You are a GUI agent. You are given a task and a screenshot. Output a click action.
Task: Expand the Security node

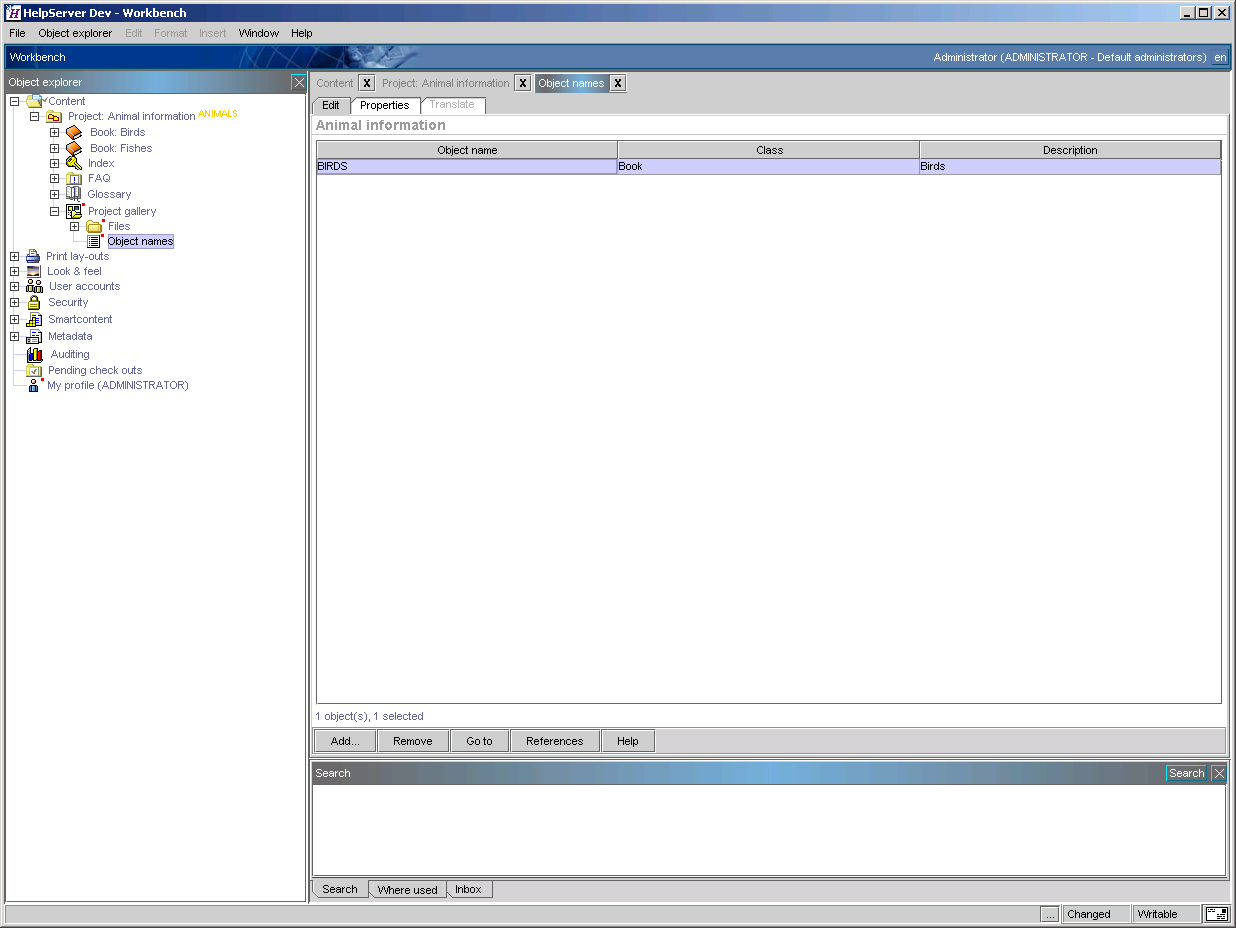[15, 302]
